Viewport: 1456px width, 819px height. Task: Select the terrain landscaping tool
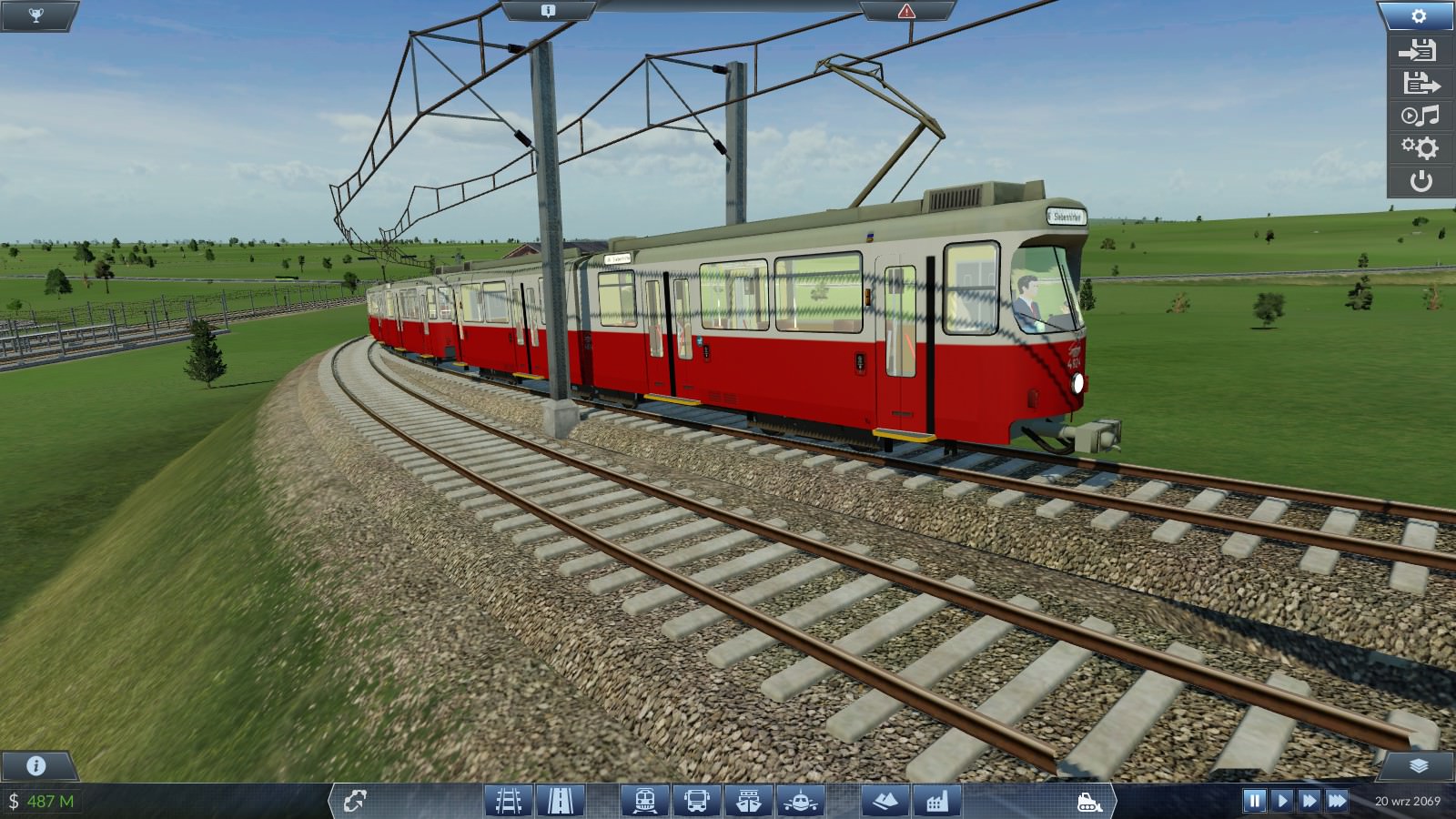coord(885,801)
